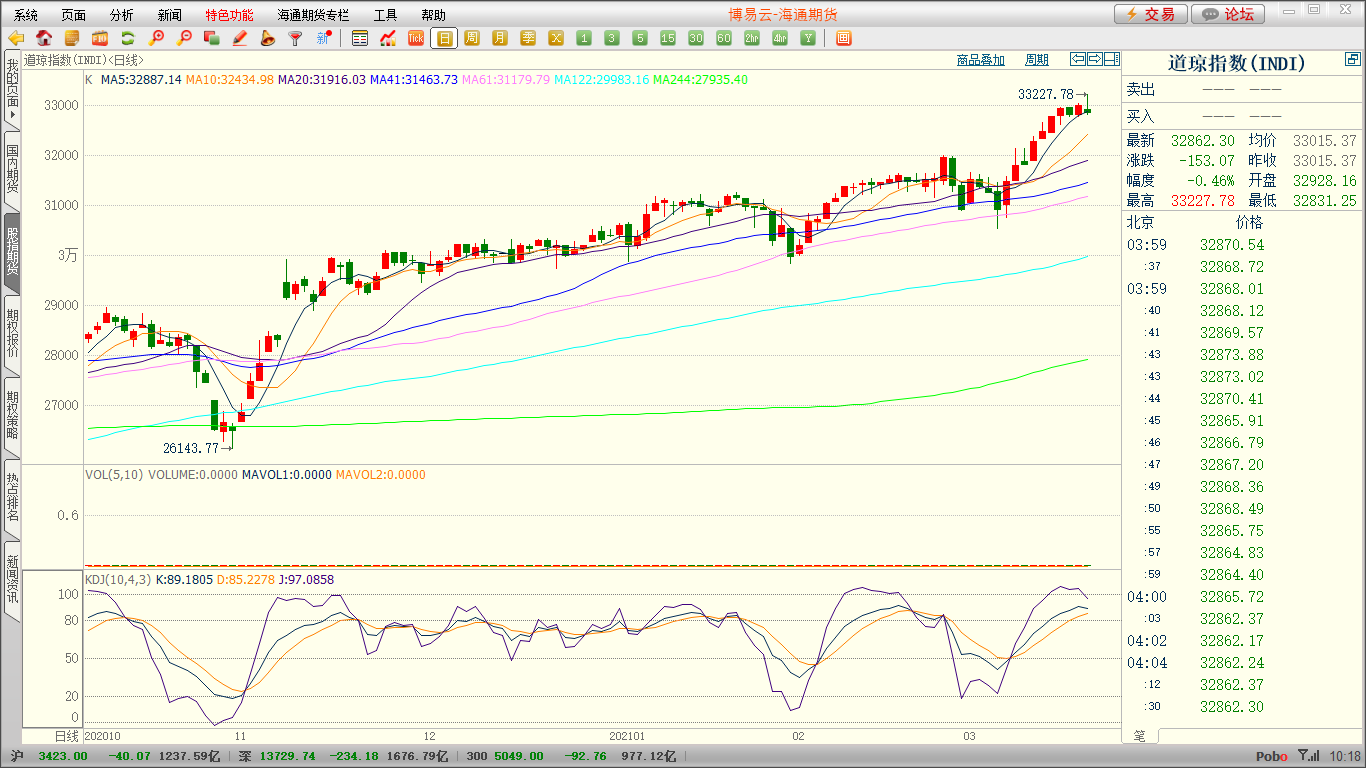The width and height of the screenshot is (1366, 768).
Task: Open the red funnel filter icon
Action: 295,38
